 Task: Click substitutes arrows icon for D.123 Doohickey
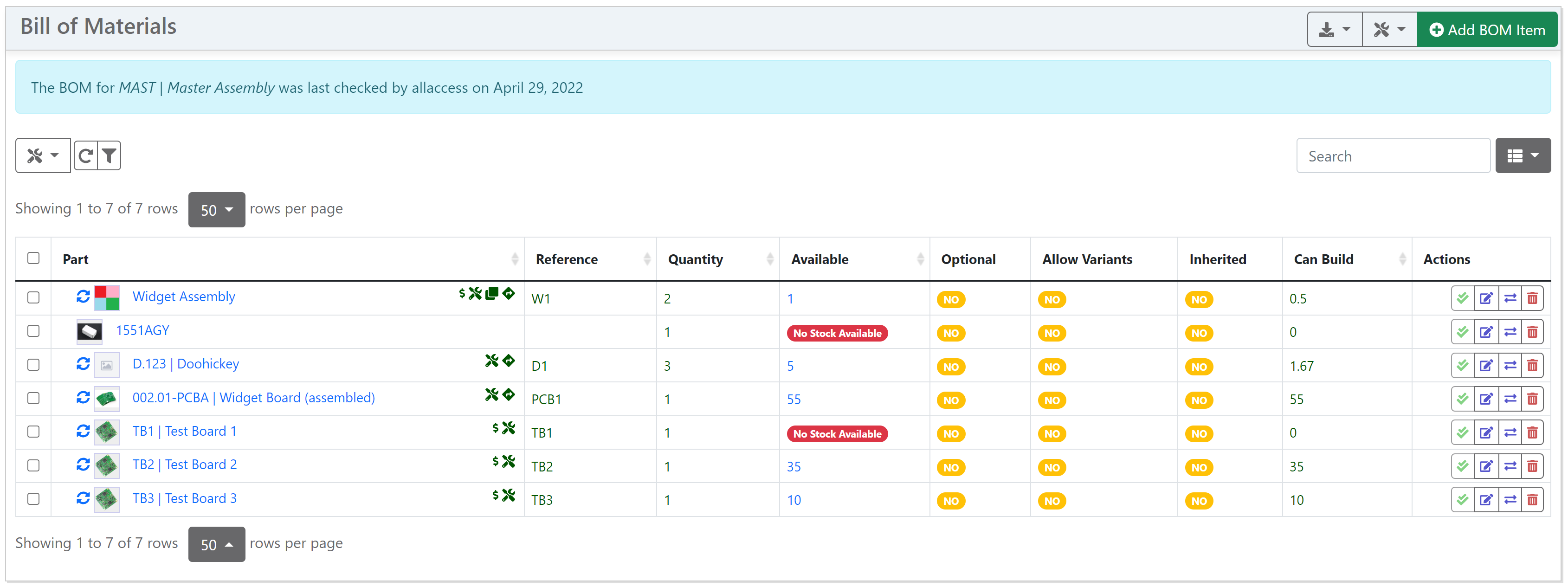(1510, 365)
